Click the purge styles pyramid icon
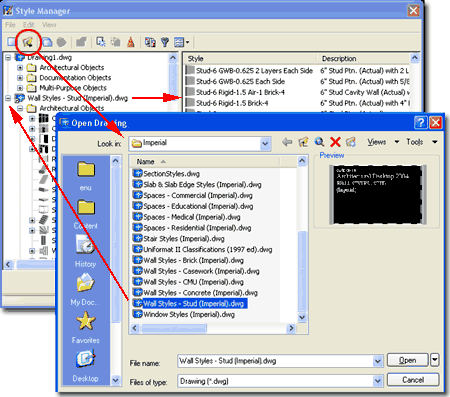This screenshot has height=397, width=450. pos(131,42)
